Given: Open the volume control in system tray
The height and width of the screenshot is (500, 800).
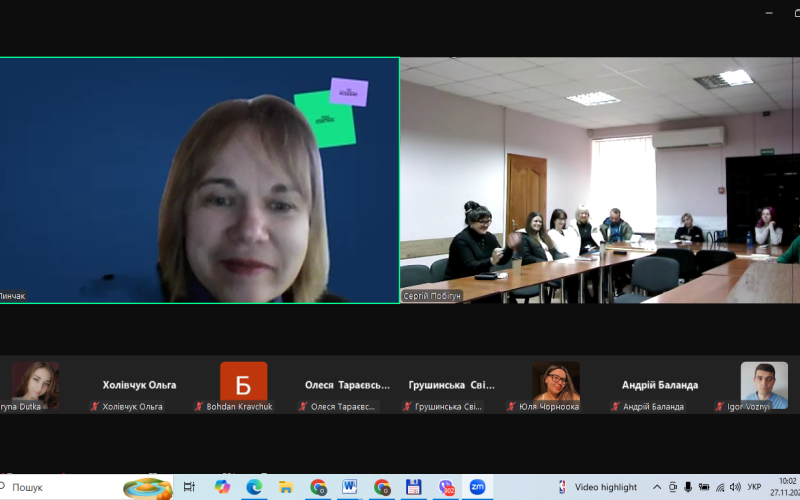Looking at the screenshot, I should pos(735,487).
